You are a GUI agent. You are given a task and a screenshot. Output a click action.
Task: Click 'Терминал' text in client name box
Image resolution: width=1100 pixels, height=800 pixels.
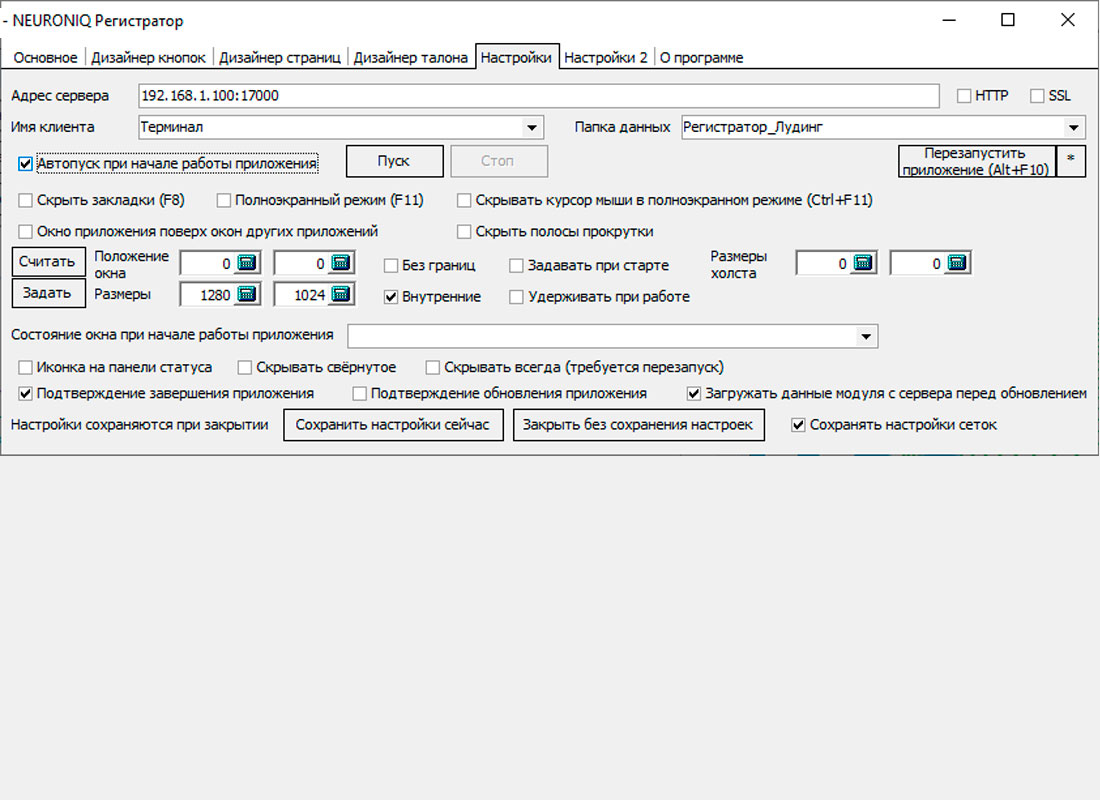point(172,127)
